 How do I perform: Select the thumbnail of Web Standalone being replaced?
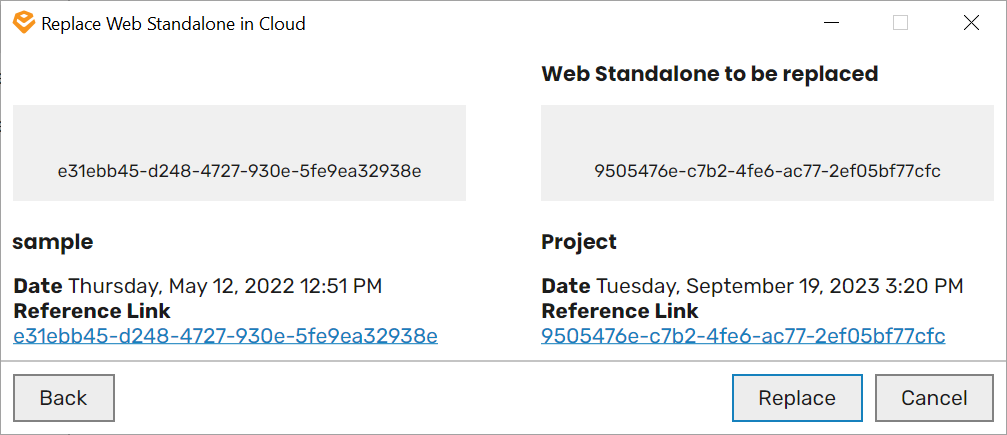click(x=767, y=153)
